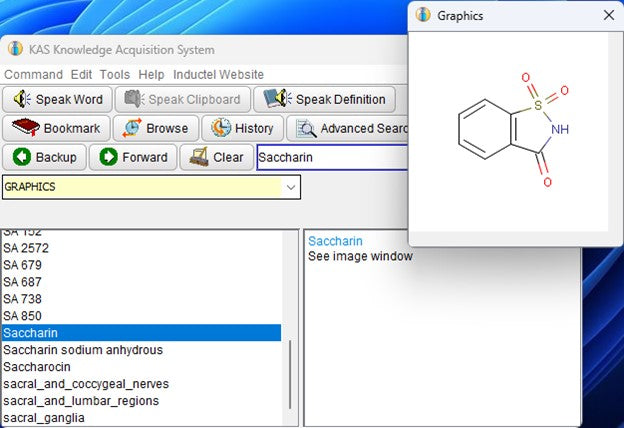The width and height of the screenshot is (624, 428).
Task: Select SA 687 in the list
Action: (x=141, y=282)
